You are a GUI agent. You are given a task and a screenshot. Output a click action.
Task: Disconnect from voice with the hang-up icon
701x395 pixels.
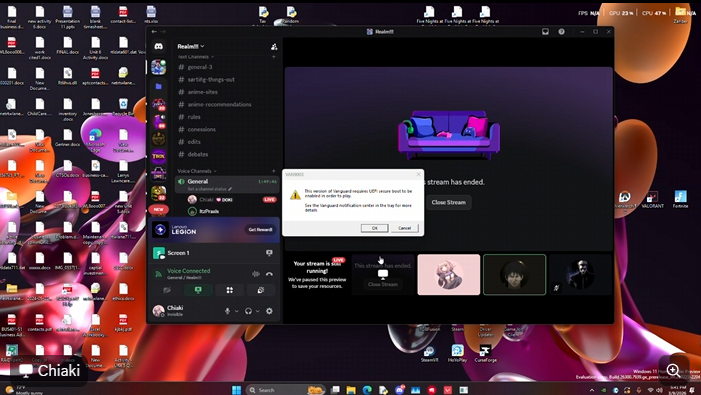[x=269, y=274]
